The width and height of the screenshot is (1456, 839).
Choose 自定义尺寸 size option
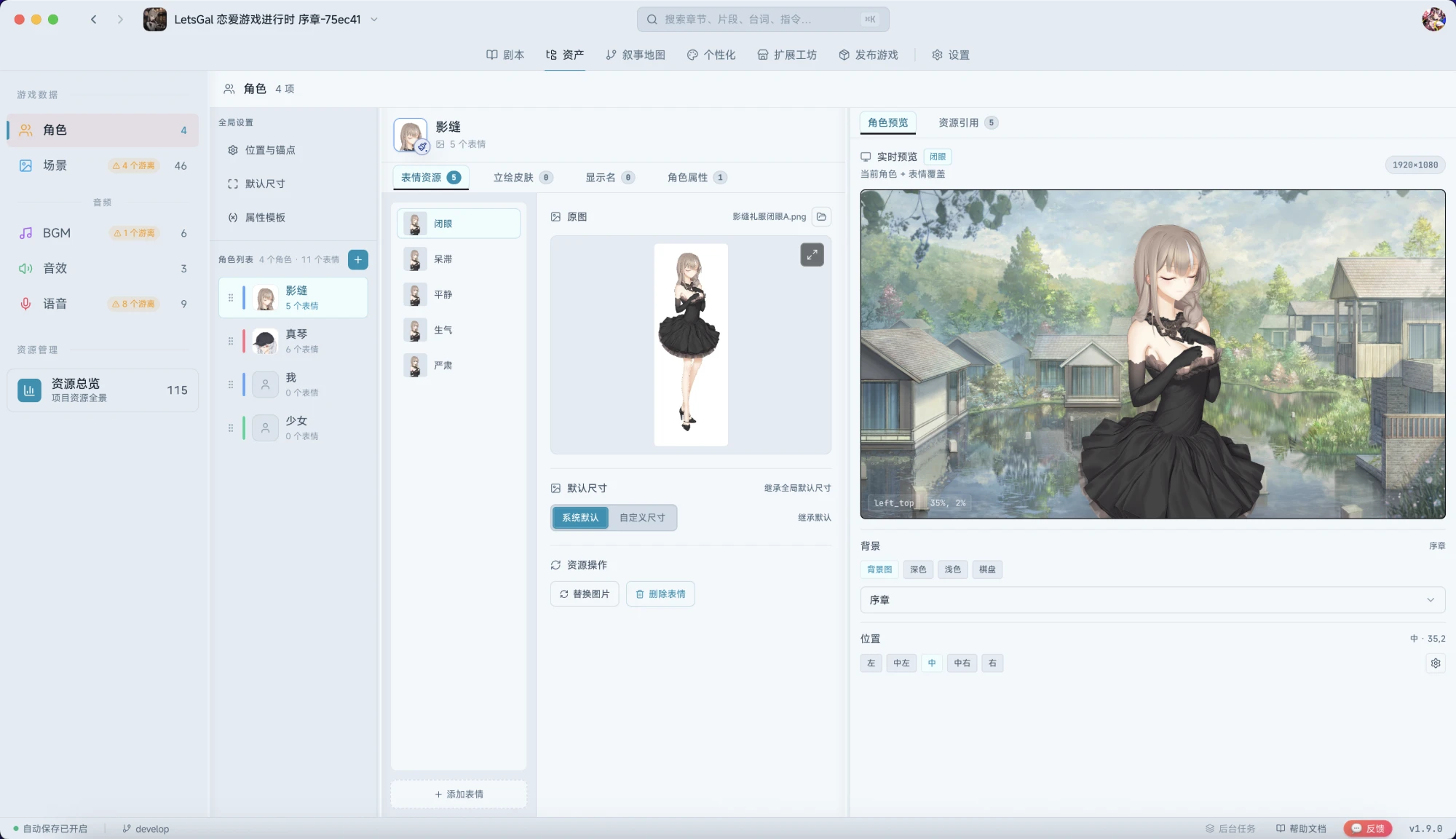tap(642, 518)
